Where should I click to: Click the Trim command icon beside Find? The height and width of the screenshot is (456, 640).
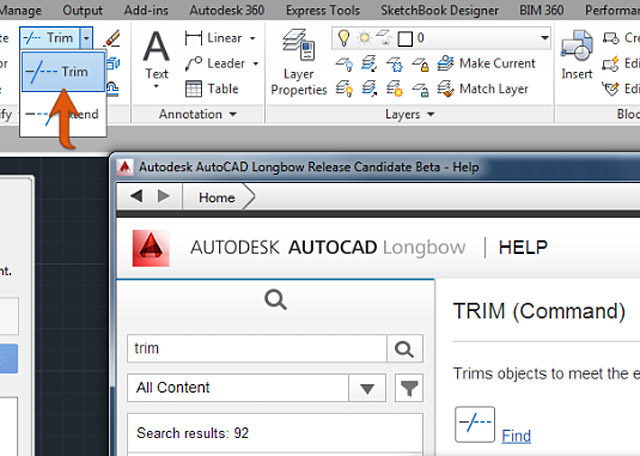475,425
